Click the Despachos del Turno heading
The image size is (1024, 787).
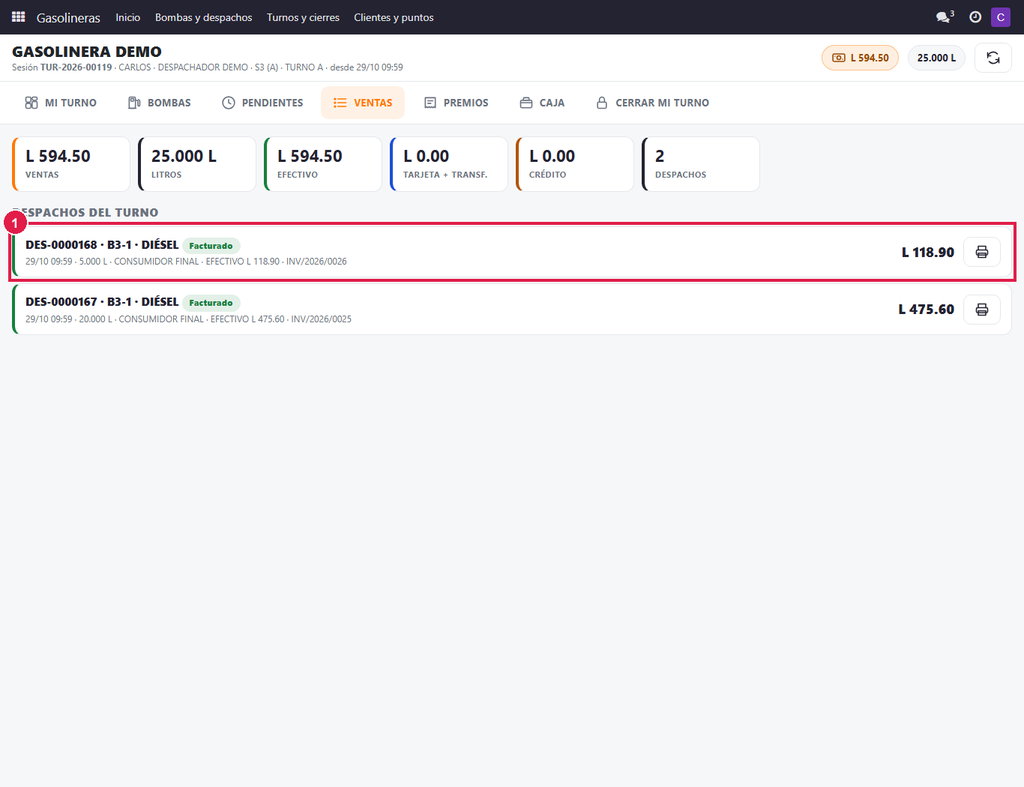(86, 212)
